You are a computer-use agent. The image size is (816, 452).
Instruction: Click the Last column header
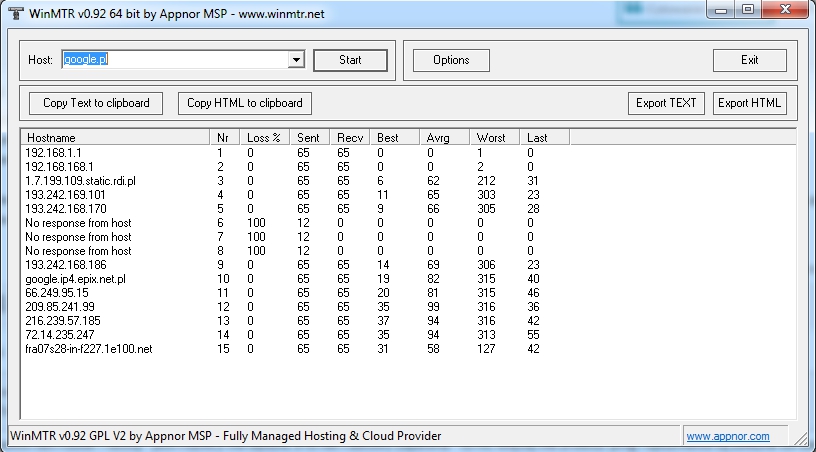click(544, 138)
